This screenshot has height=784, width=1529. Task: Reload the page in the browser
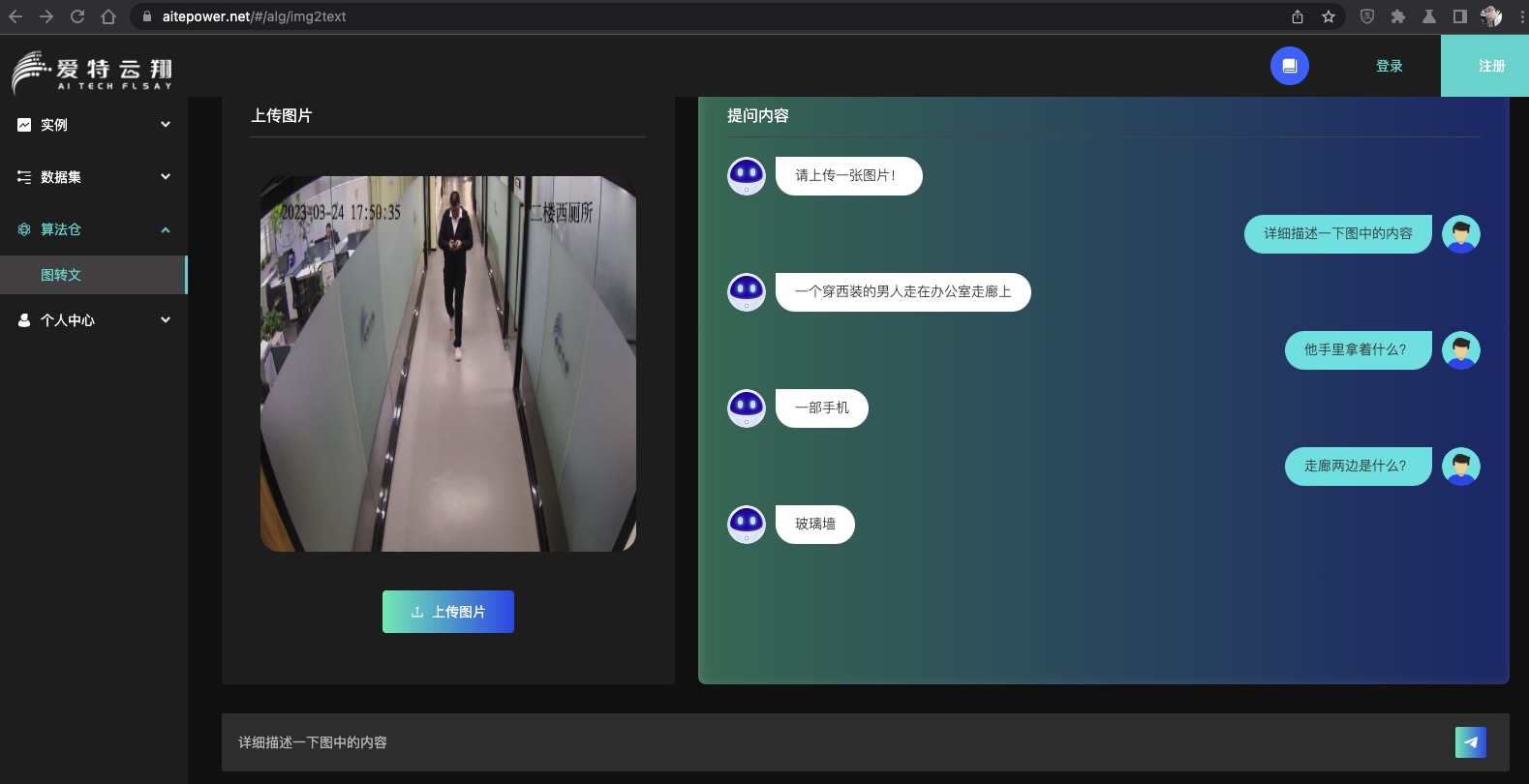click(77, 16)
